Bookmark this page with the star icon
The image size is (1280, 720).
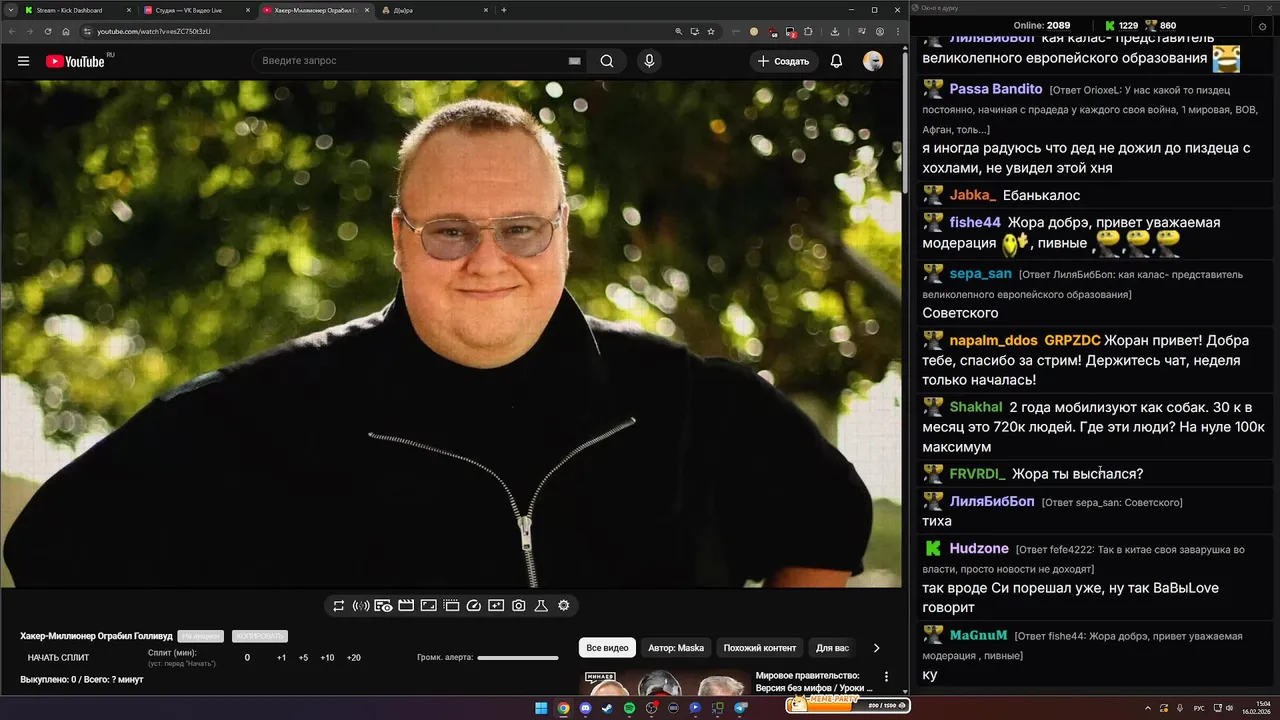(711, 31)
